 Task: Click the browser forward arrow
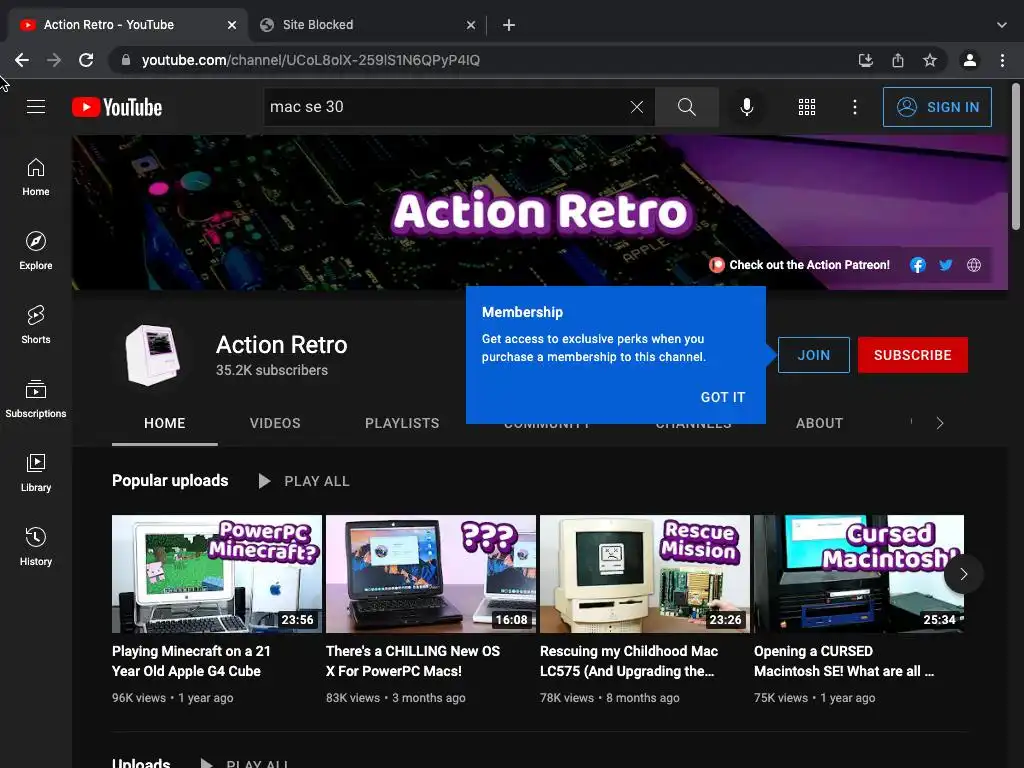54,60
